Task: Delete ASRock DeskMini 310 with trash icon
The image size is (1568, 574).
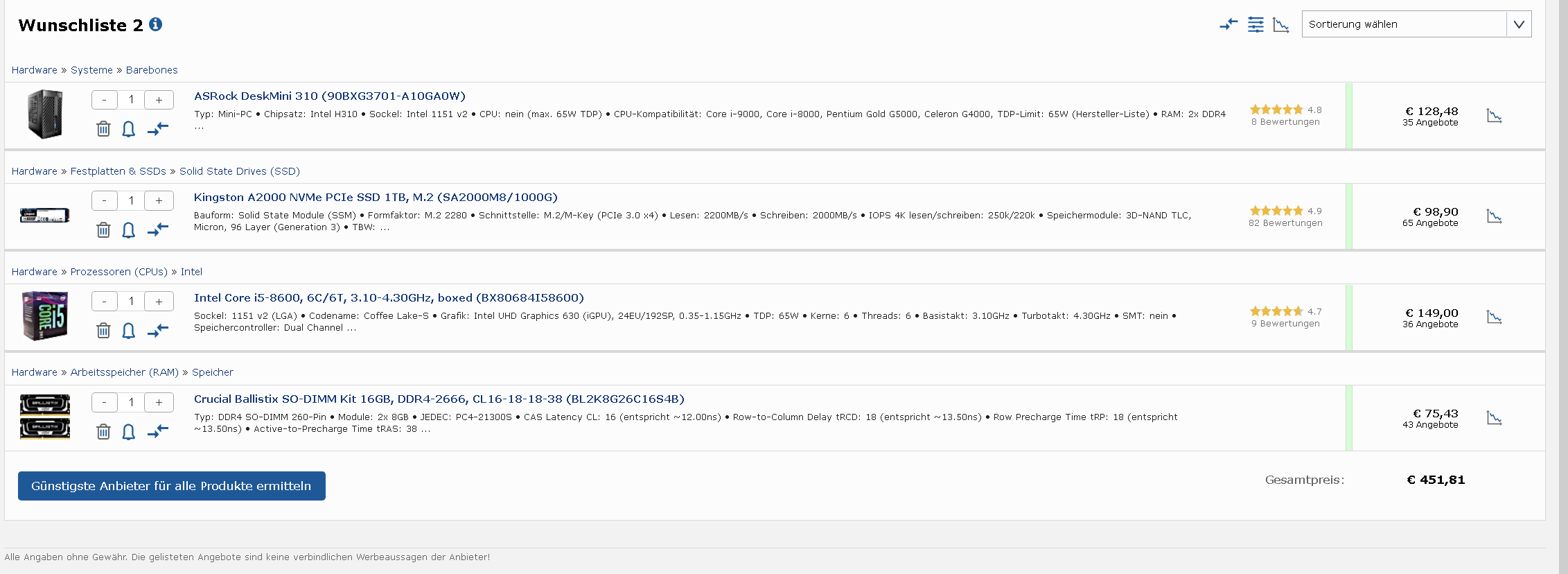Action: (103, 129)
